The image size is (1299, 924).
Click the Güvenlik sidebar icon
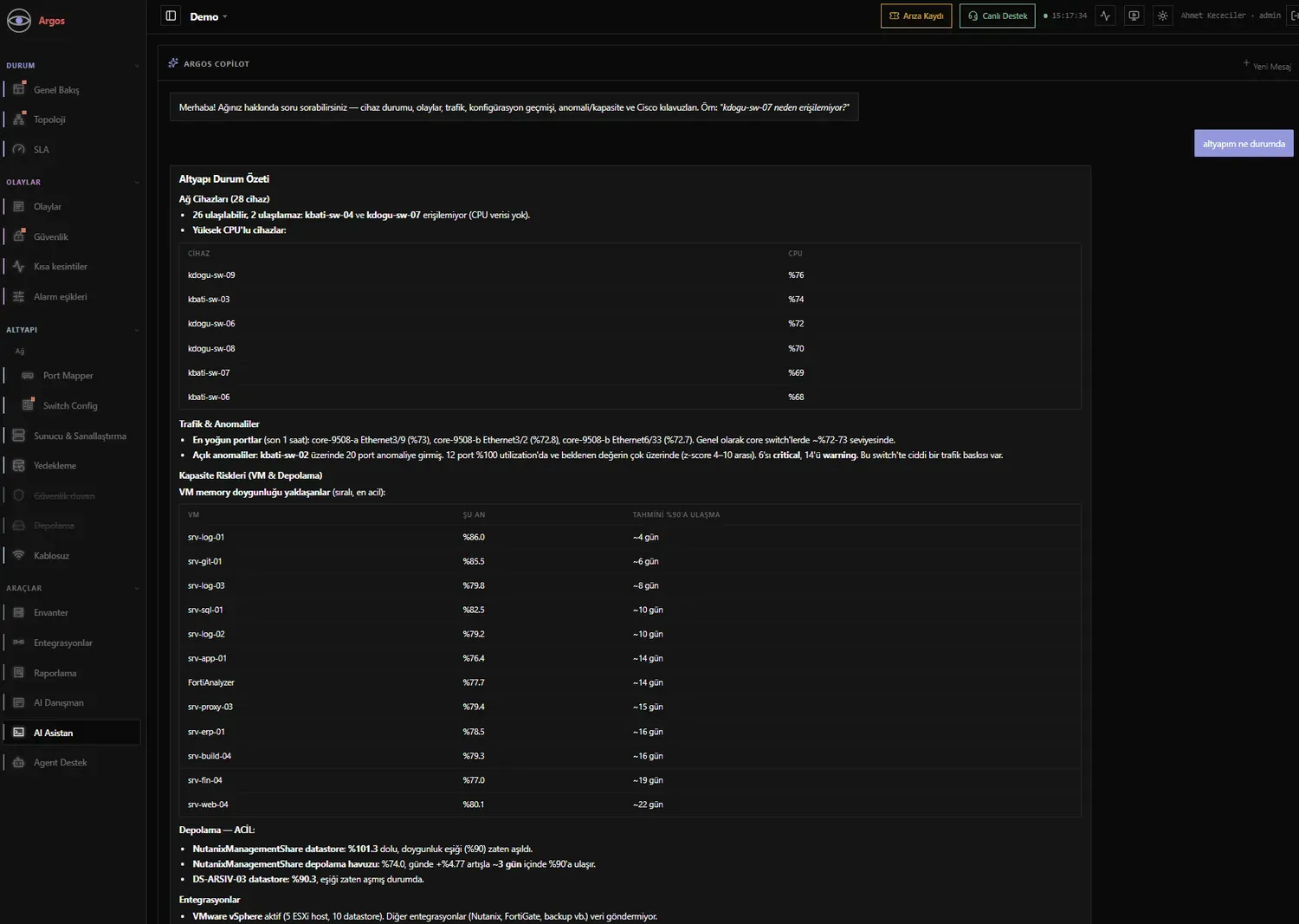[19, 236]
